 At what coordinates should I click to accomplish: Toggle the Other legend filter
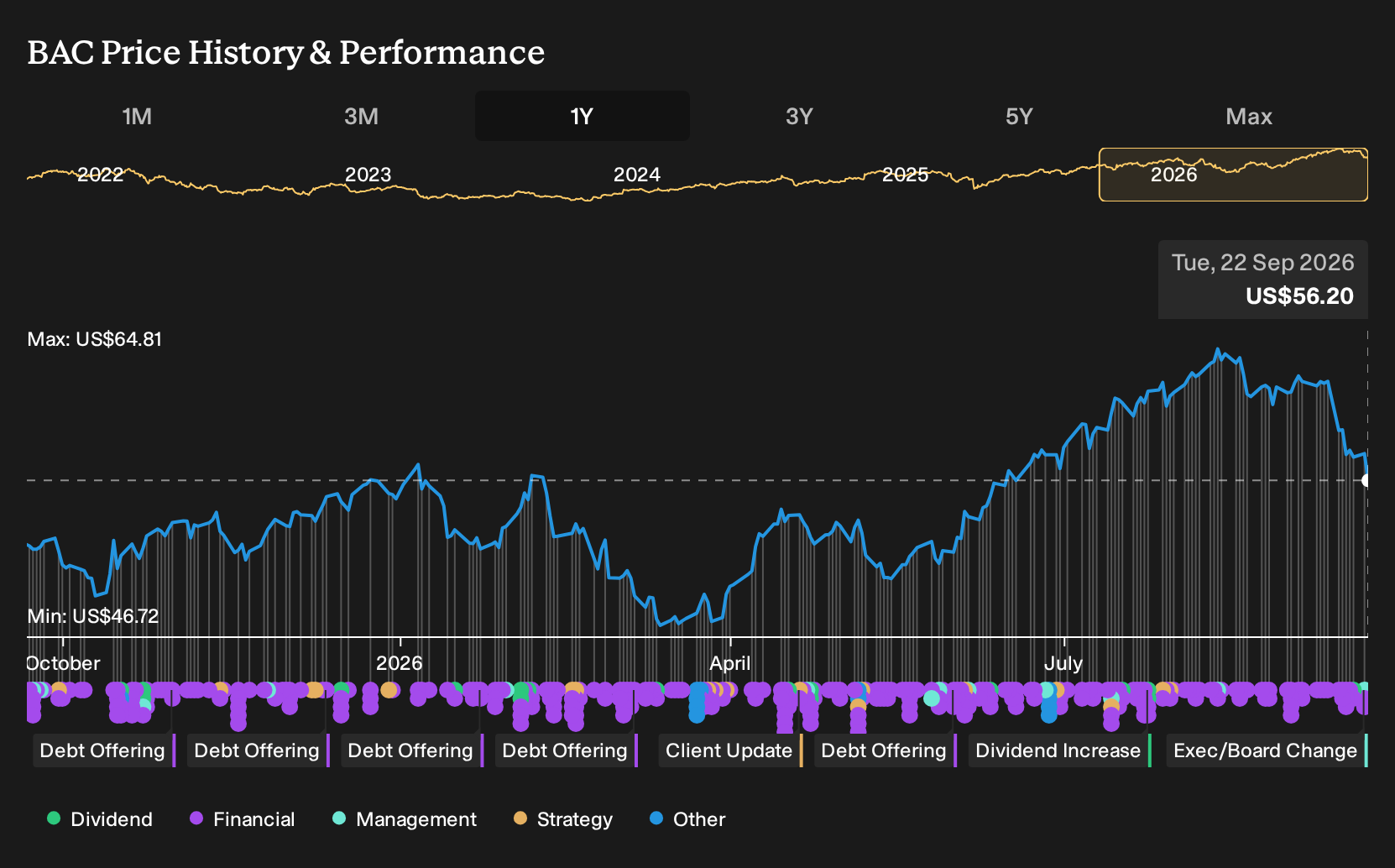pos(687,819)
